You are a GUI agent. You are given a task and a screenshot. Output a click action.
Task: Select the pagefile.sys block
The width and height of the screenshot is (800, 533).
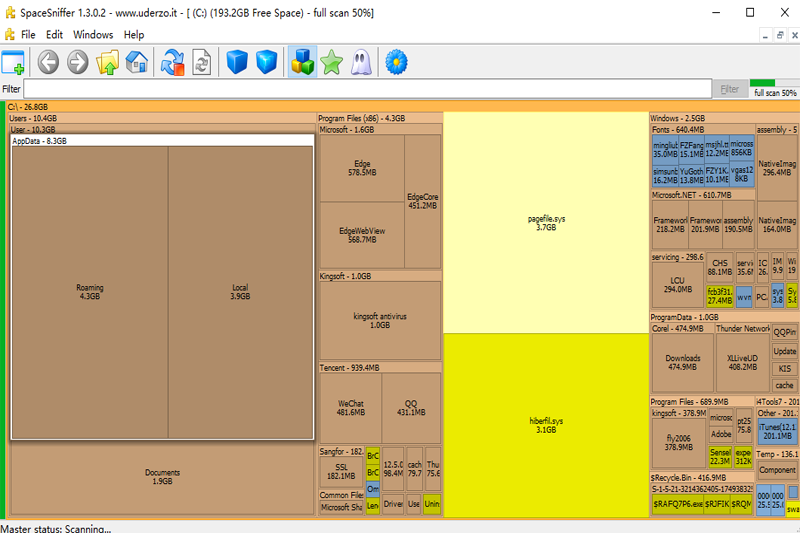tap(546, 222)
